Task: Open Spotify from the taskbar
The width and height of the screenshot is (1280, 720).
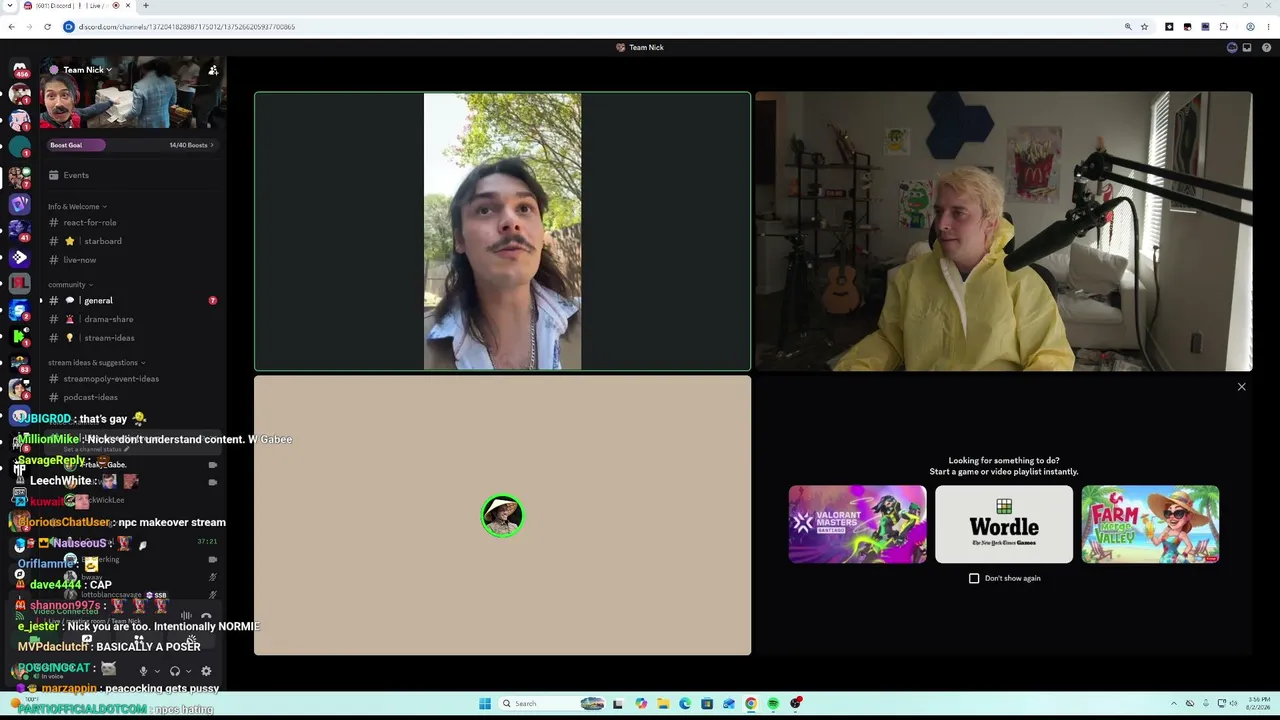Action: click(x=773, y=703)
